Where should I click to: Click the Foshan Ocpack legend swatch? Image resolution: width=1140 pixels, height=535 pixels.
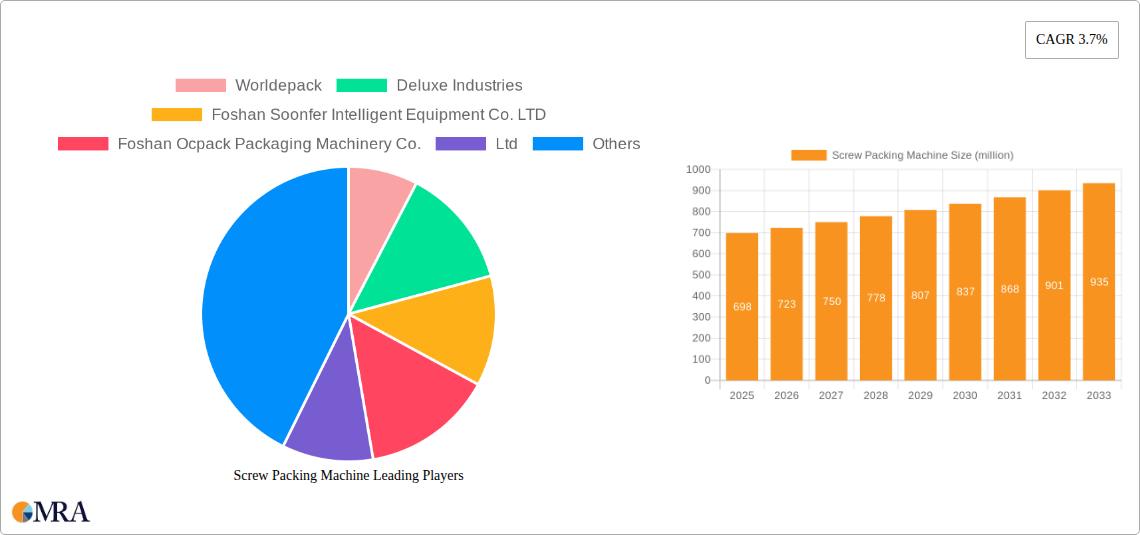pyautogui.click(x=83, y=144)
